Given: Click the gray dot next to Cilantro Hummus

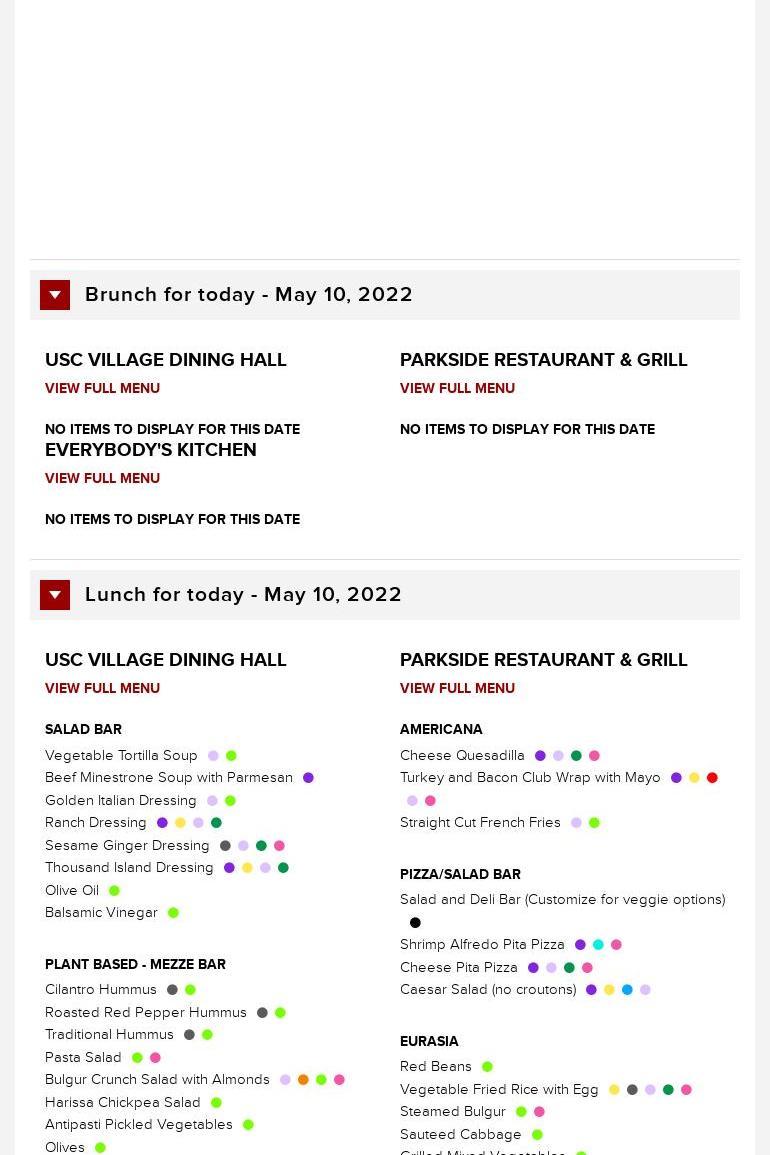Looking at the screenshot, I should (x=172, y=990).
